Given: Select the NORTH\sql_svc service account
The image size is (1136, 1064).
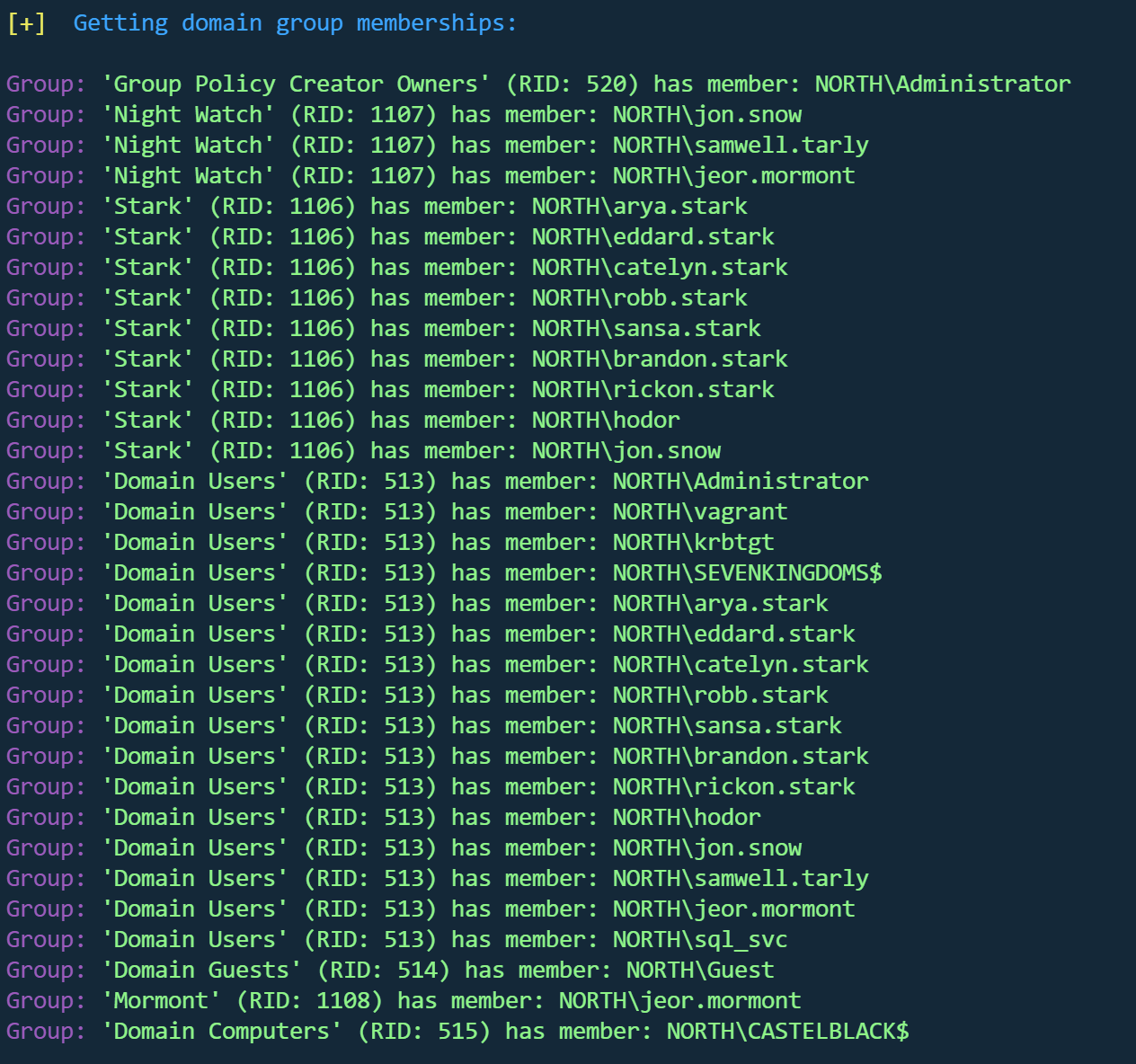Looking at the screenshot, I should [x=700, y=940].
